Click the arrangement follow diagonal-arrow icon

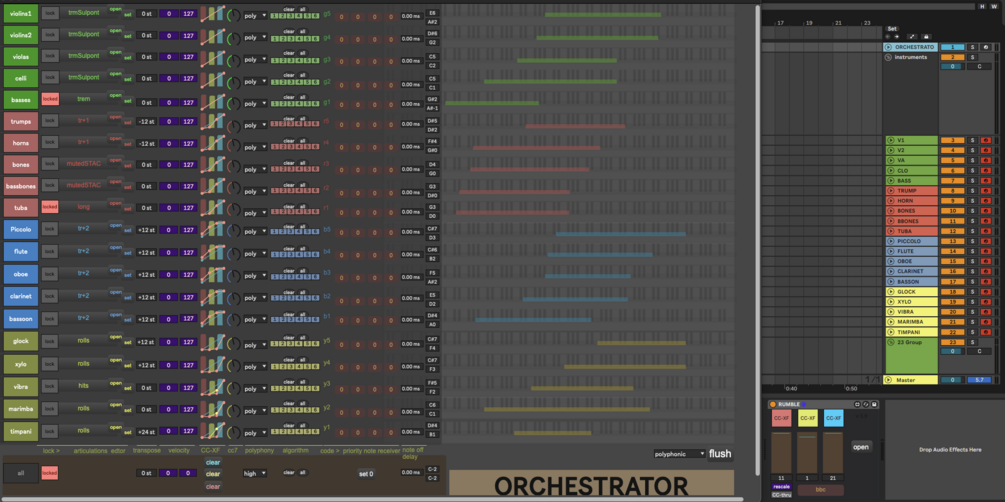coord(911,37)
